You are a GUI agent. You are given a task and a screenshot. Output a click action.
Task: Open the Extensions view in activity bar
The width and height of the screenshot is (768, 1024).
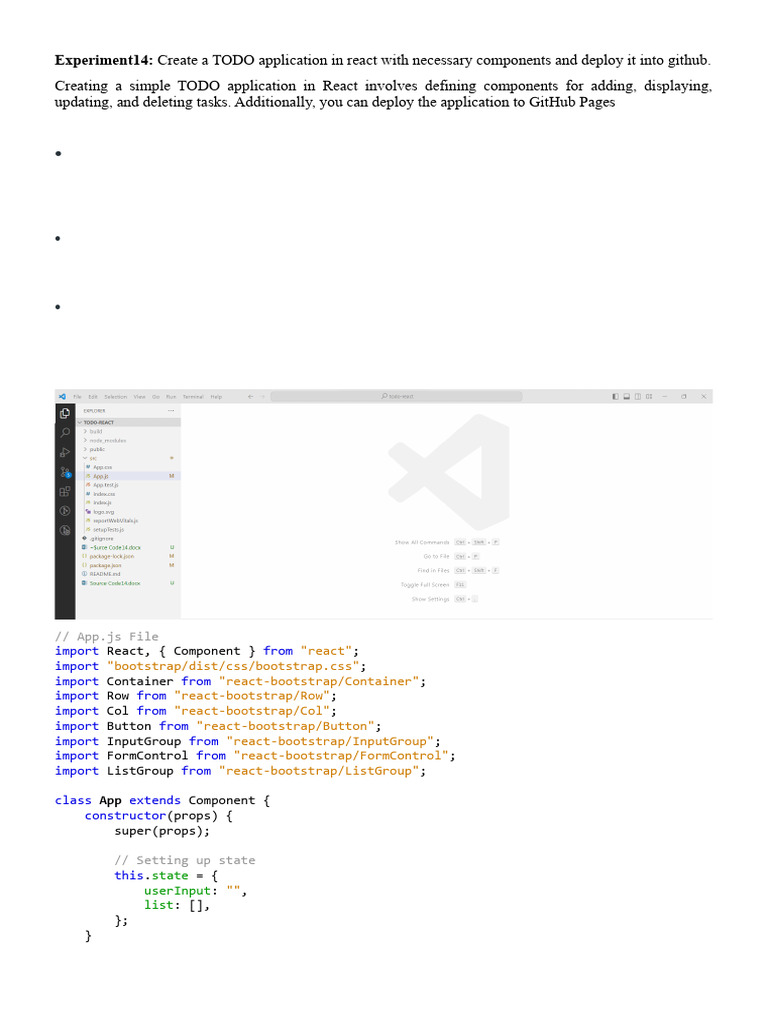[x=65, y=492]
